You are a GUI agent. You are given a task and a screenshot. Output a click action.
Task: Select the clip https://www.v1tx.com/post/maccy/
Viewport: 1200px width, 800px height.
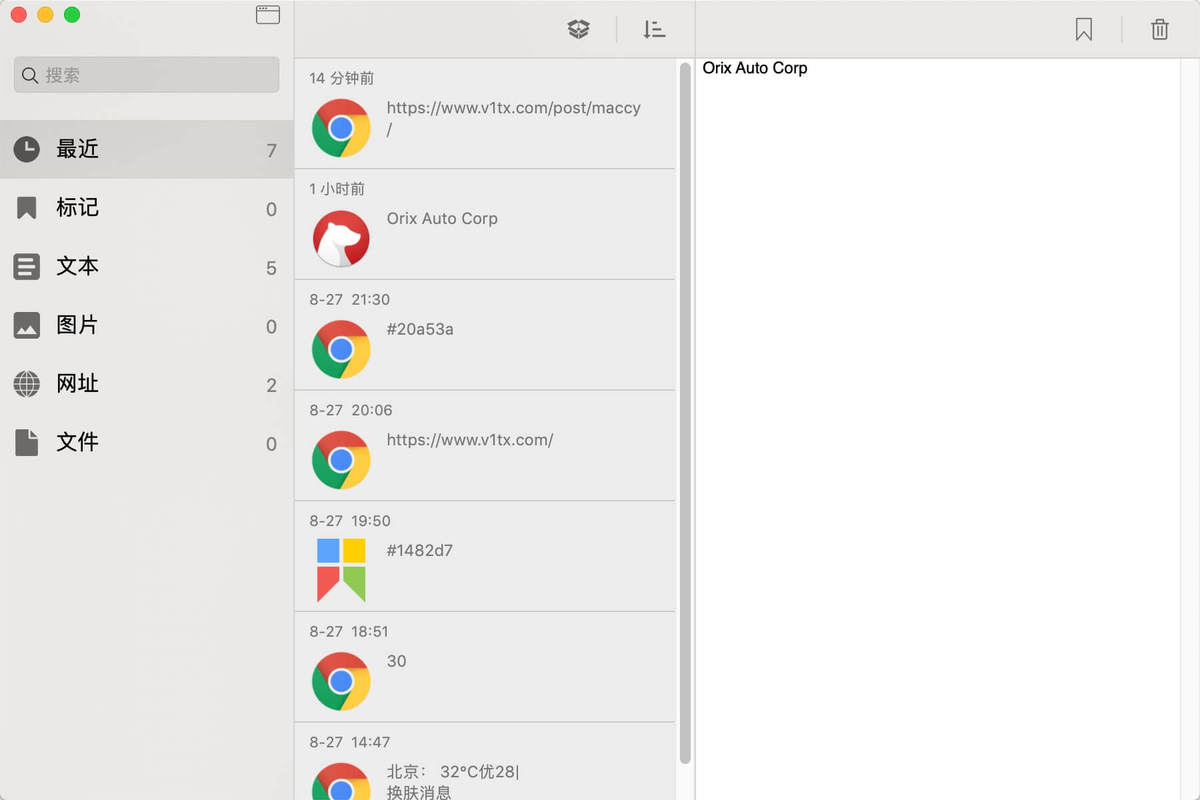coord(485,113)
